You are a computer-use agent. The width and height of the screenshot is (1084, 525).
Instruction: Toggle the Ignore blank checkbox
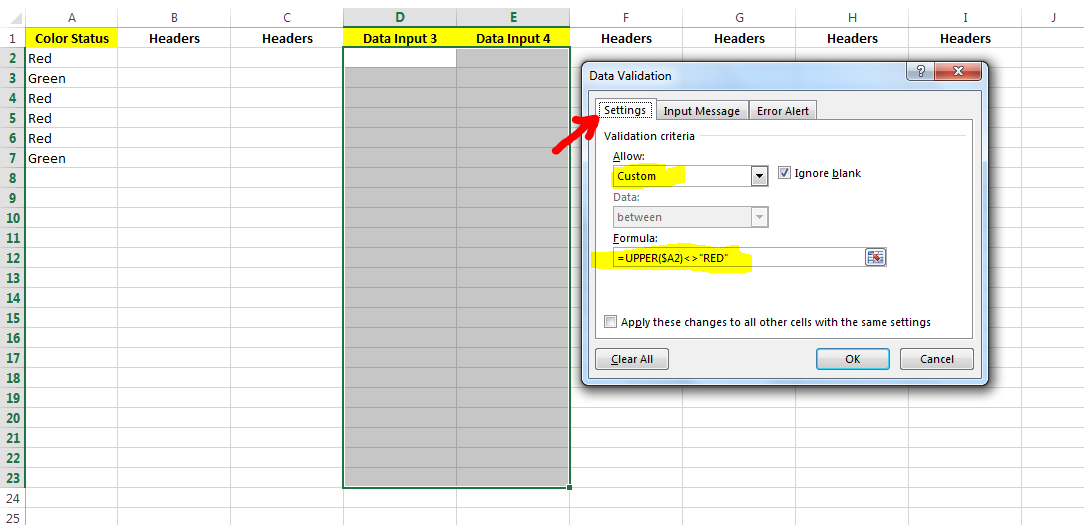point(784,173)
